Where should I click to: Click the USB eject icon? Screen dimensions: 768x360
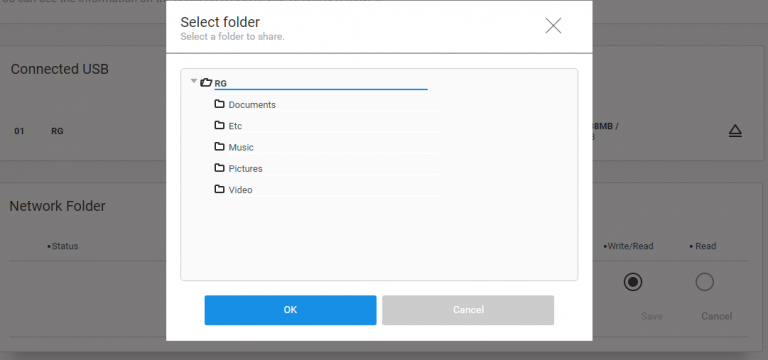(x=735, y=131)
